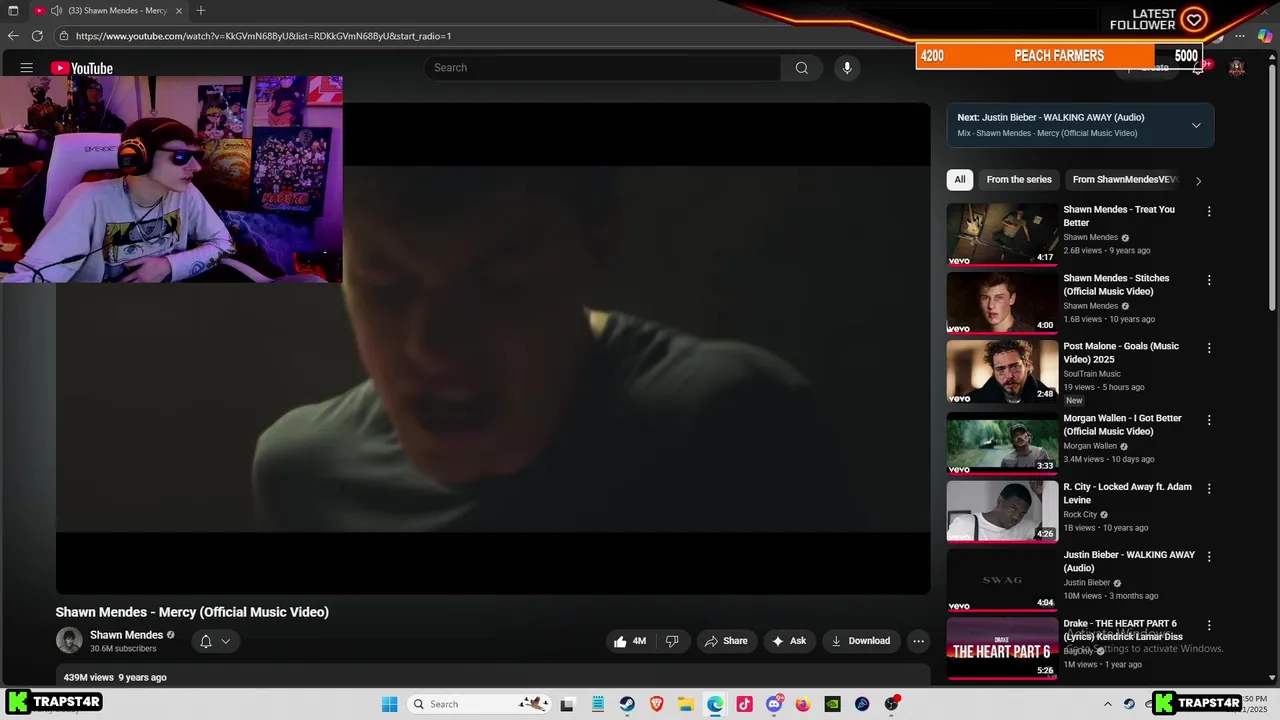View site information icon in address bar
Viewport: 1280px width, 720px height.
click(63, 36)
